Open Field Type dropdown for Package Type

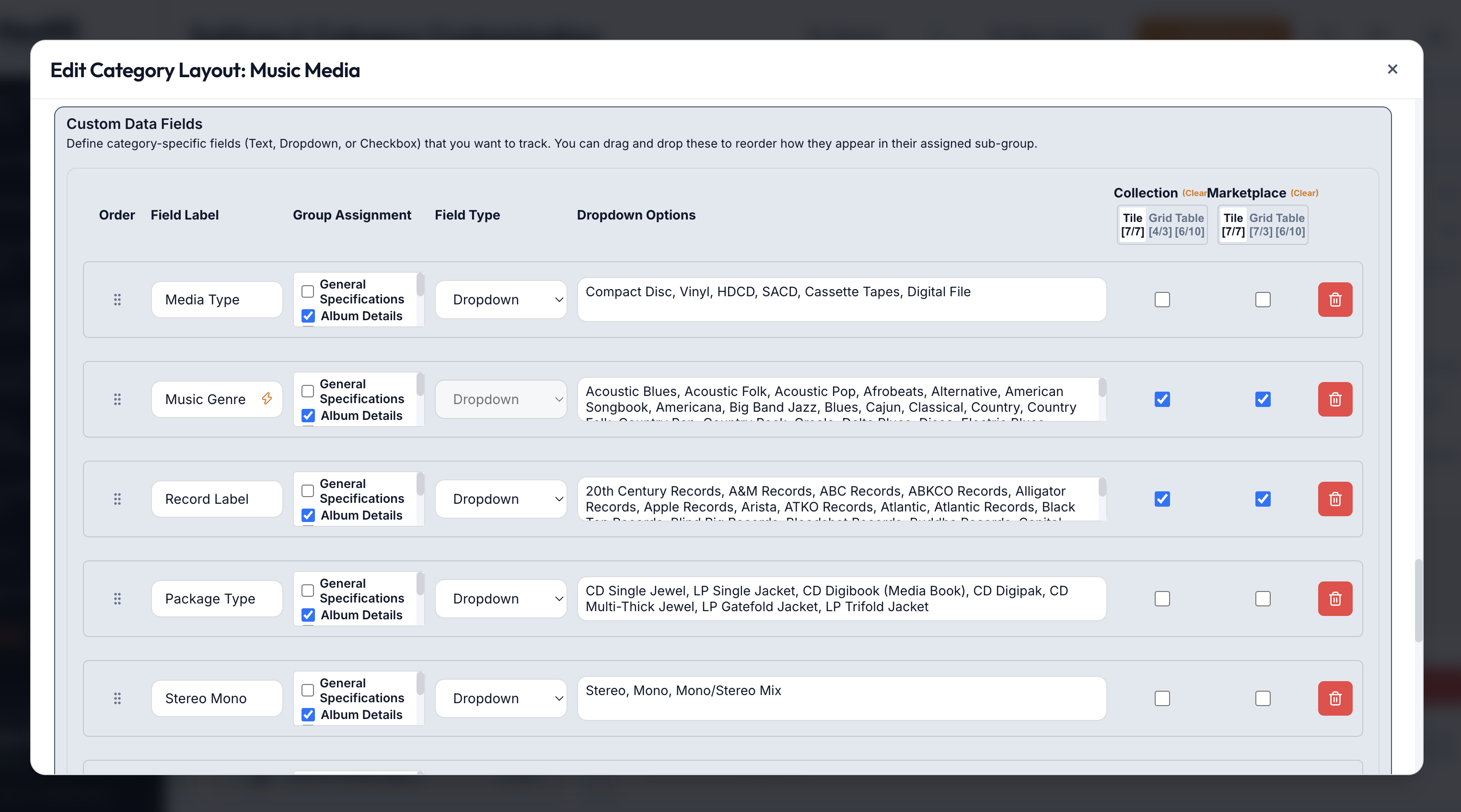pyautogui.click(x=501, y=599)
